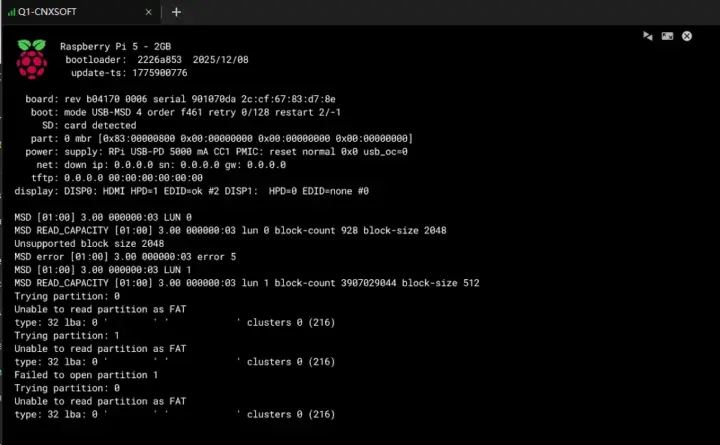
Task: Click the Raspberry Pi logo
Action: click(x=32, y=59)
